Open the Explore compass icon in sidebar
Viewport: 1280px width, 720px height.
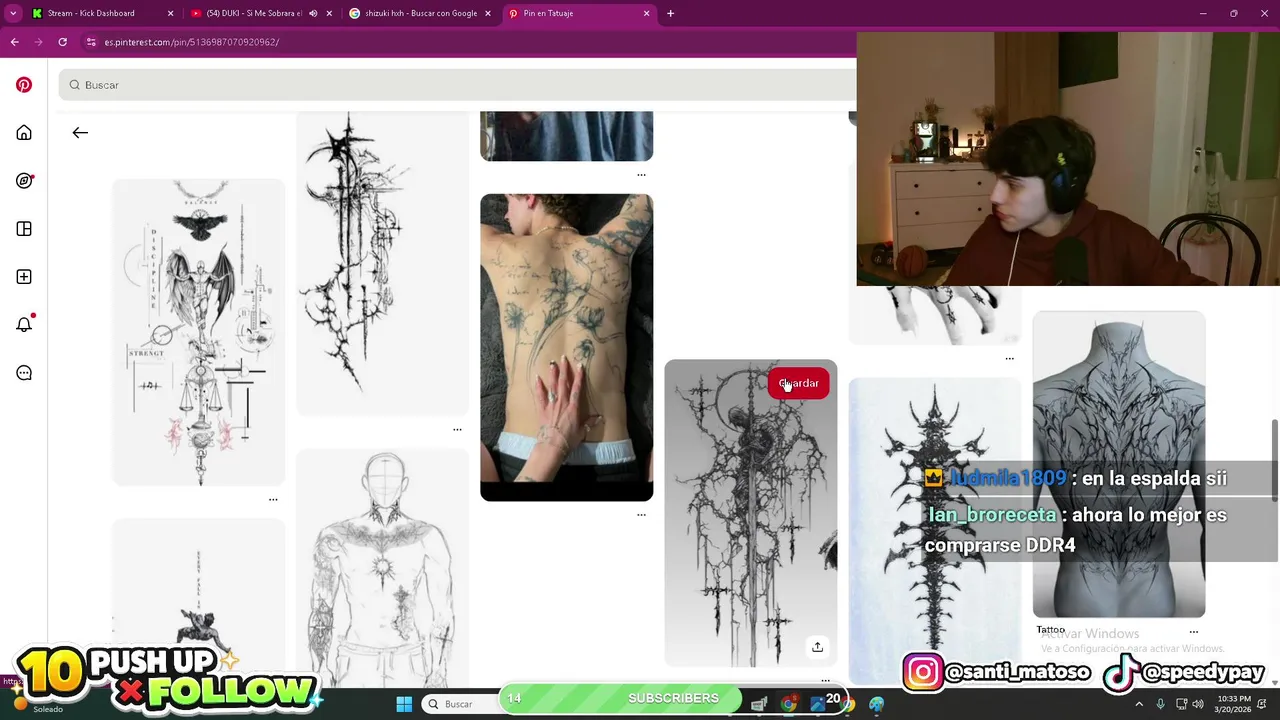tap(24, 181)
